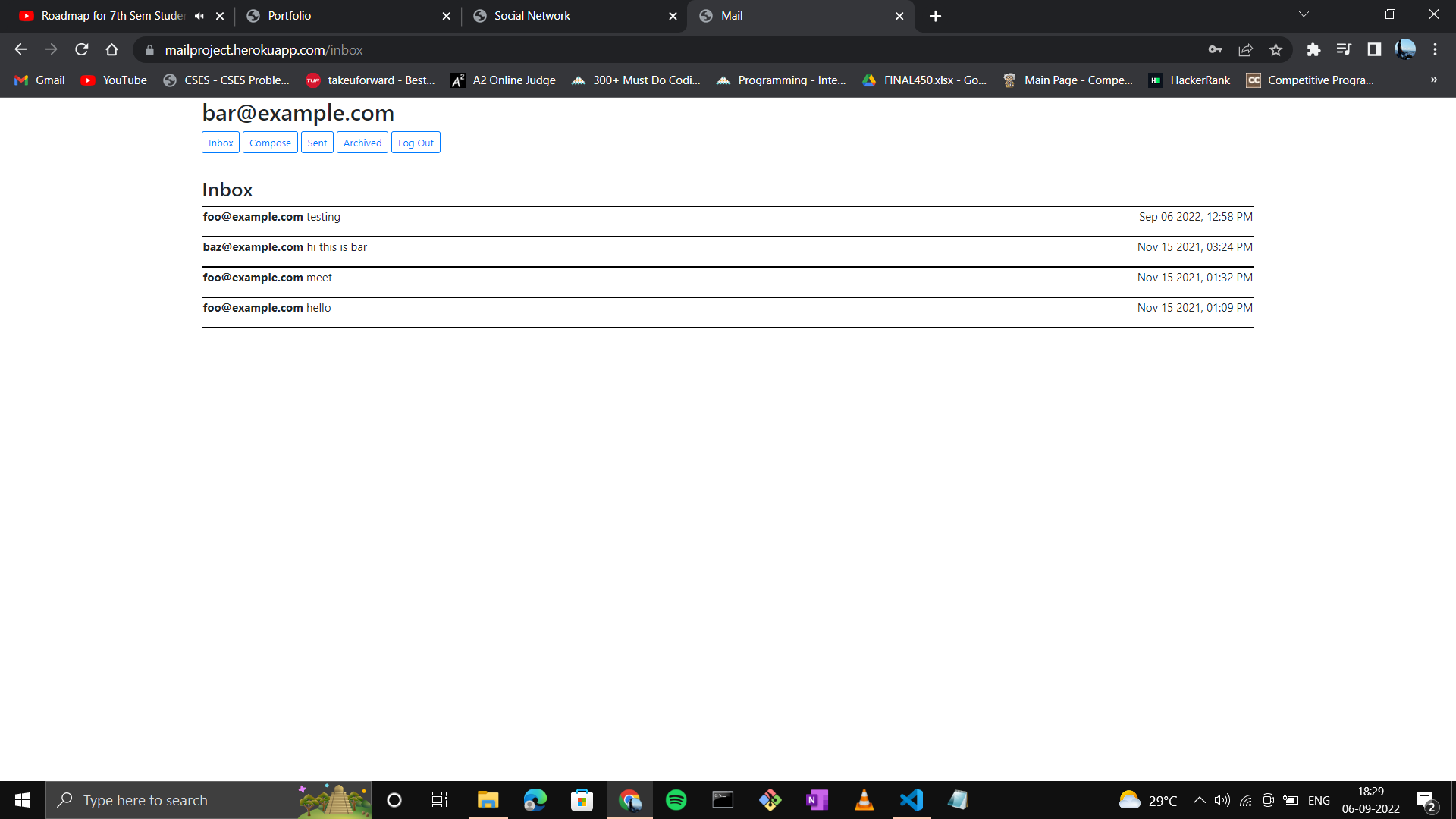The height and width of the screenshot is (819, 1456).
Task: Reload the current page
Action: (x=81, y=49)
